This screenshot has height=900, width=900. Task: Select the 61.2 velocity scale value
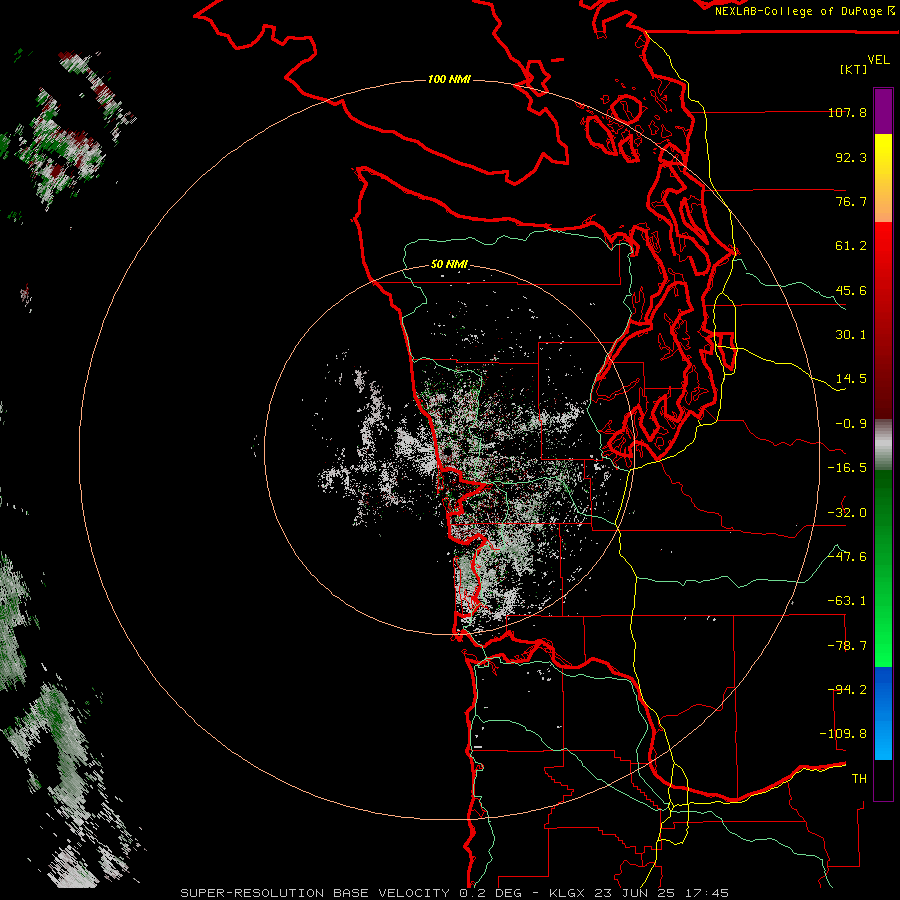[851, 246]
